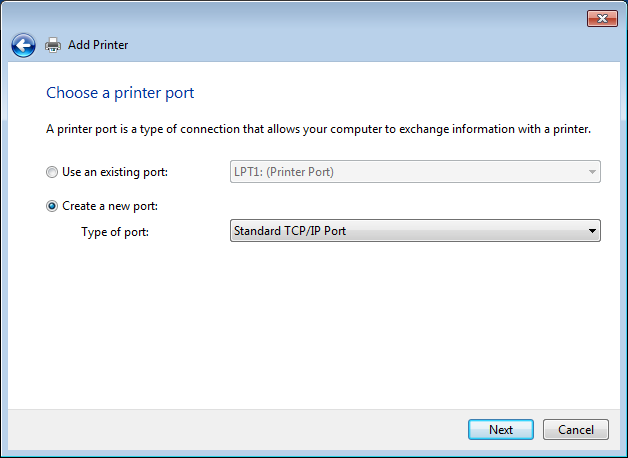Click the 'Create a new port:' label text
The width and height of the screenshot is (628, 458).
point(110,206)
